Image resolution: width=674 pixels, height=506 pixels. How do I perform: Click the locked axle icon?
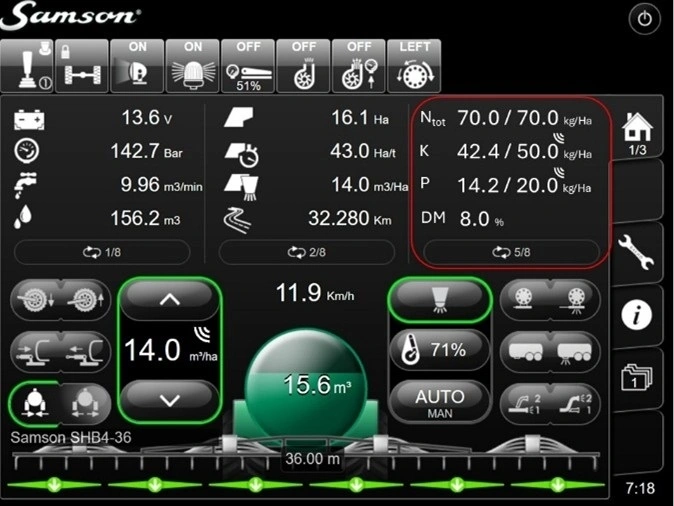click(x=83, y=67)
